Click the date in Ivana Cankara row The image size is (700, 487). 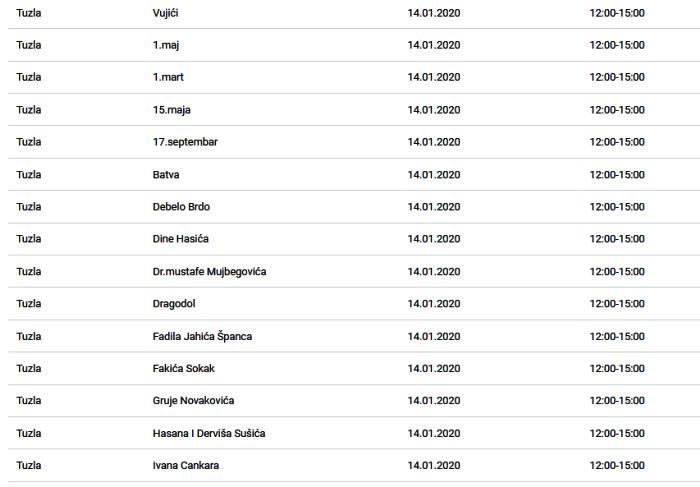(x=434, y=465)
